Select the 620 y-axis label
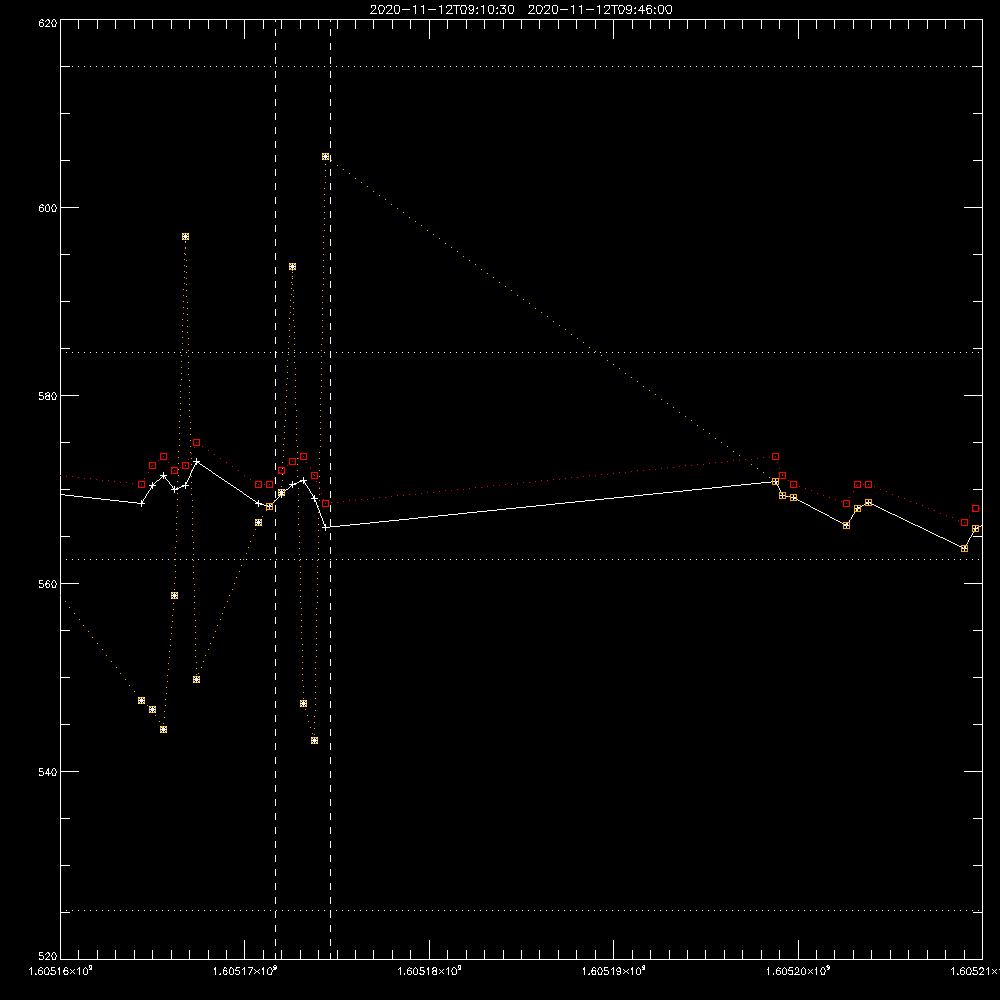The width and height of the screenshot is (1000, 1000). click(x=48, y=23)
